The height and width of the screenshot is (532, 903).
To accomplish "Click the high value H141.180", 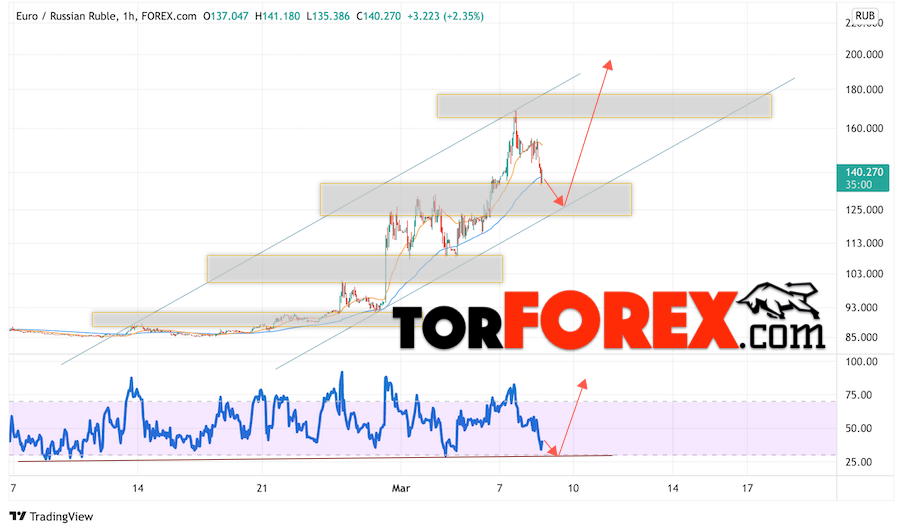I will tap(278, 16).
